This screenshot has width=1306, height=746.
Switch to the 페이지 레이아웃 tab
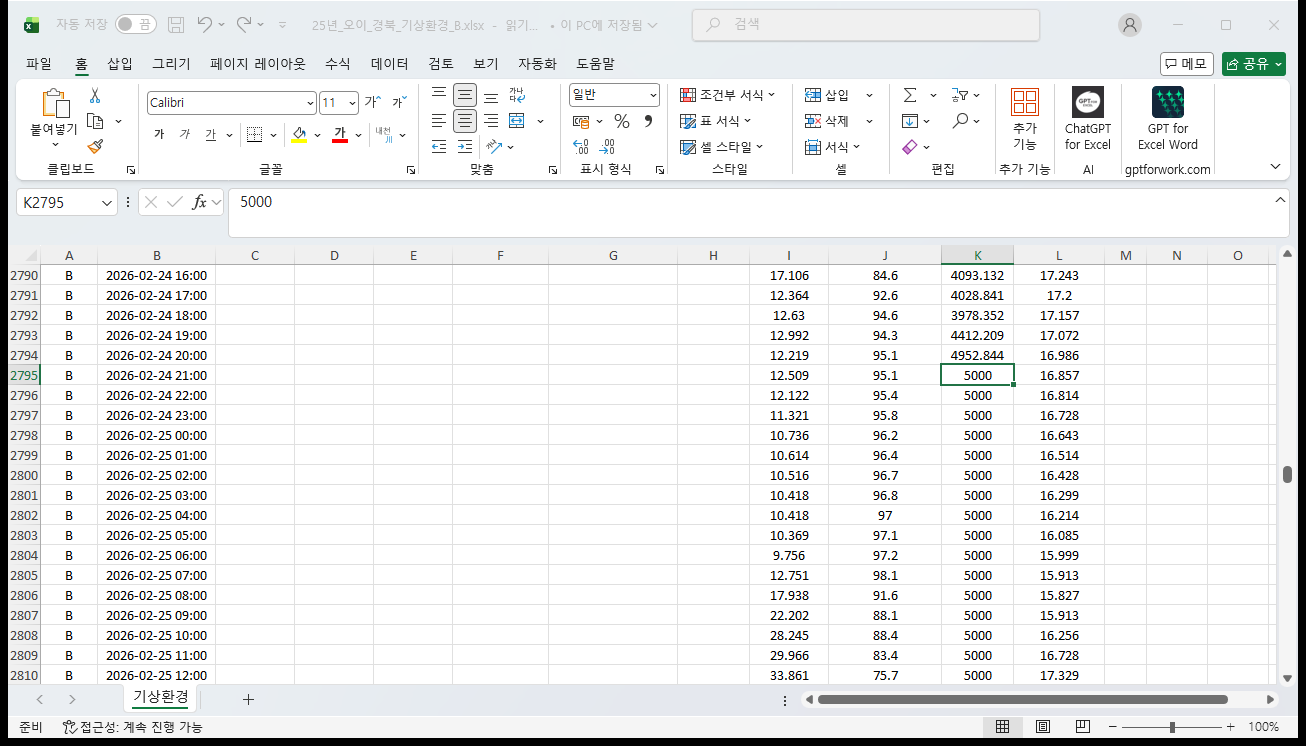pos(258,63)
